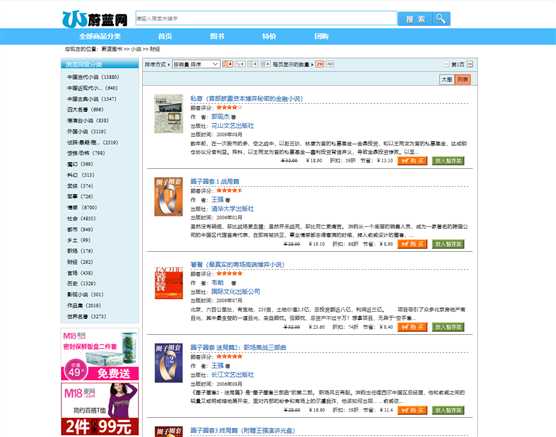Click the green shelf button for the 国际文化出版公司 book

(448, 327)
